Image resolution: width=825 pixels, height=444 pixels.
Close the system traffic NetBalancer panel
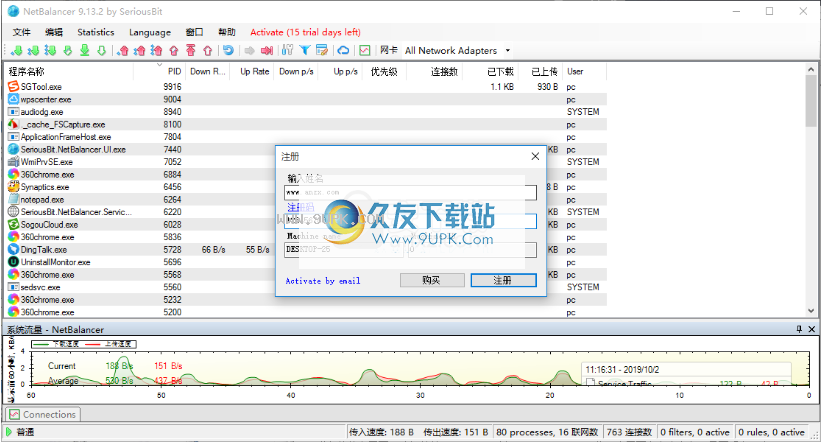(x=811, y=329)
